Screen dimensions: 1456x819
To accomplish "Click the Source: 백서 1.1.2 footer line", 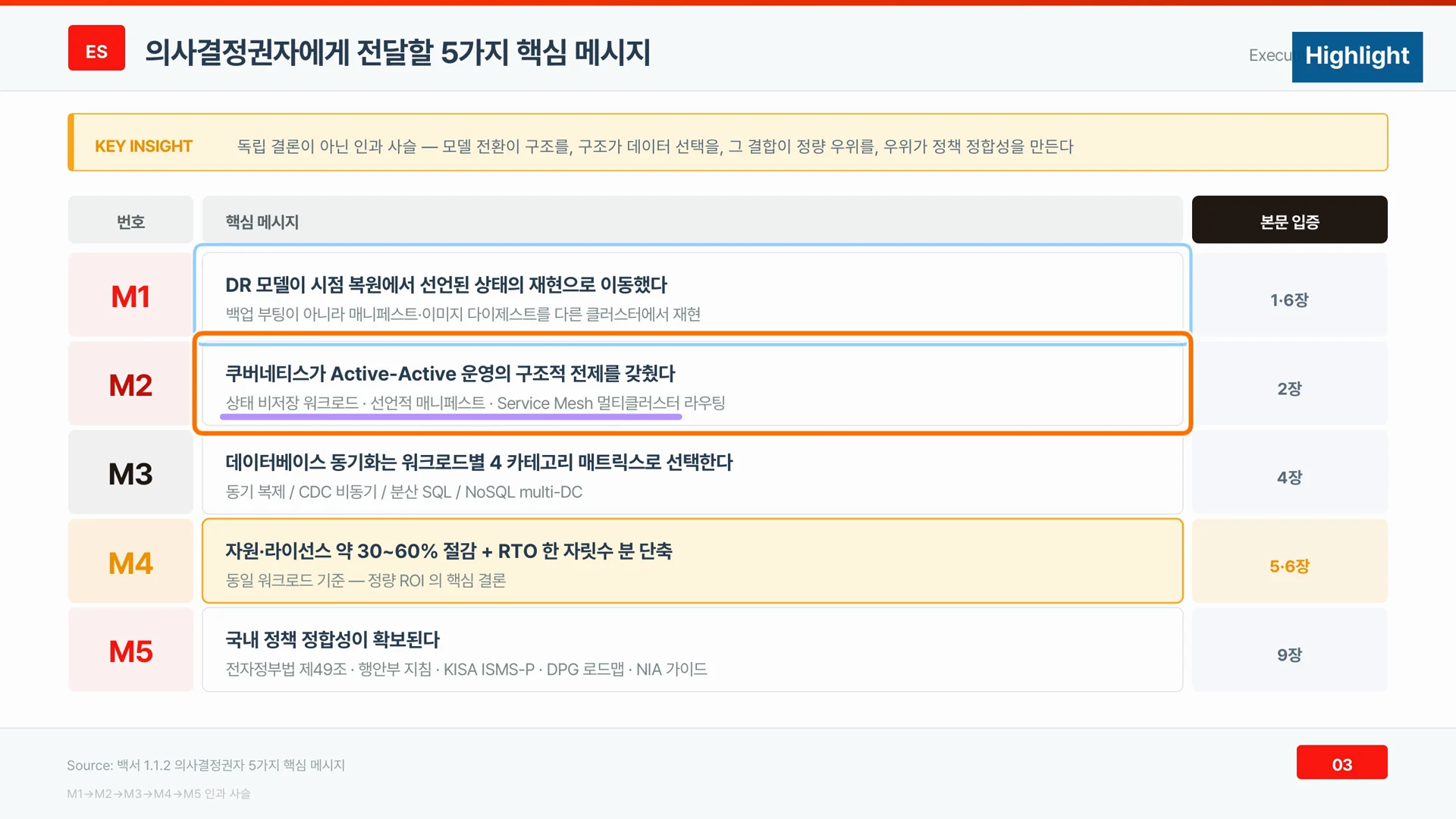I will coord(206,765).
